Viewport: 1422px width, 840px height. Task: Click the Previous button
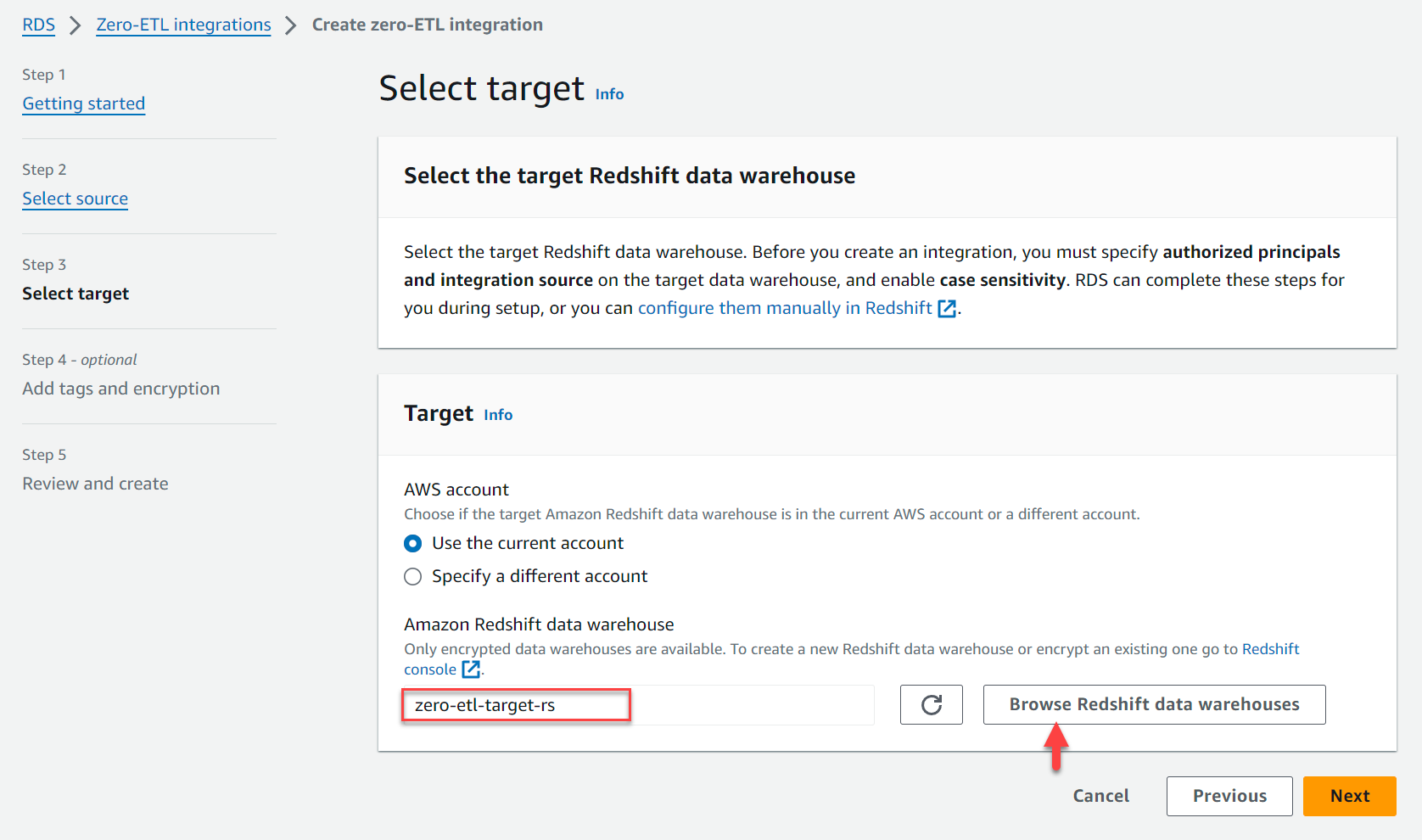click(x=1229, y=796)
